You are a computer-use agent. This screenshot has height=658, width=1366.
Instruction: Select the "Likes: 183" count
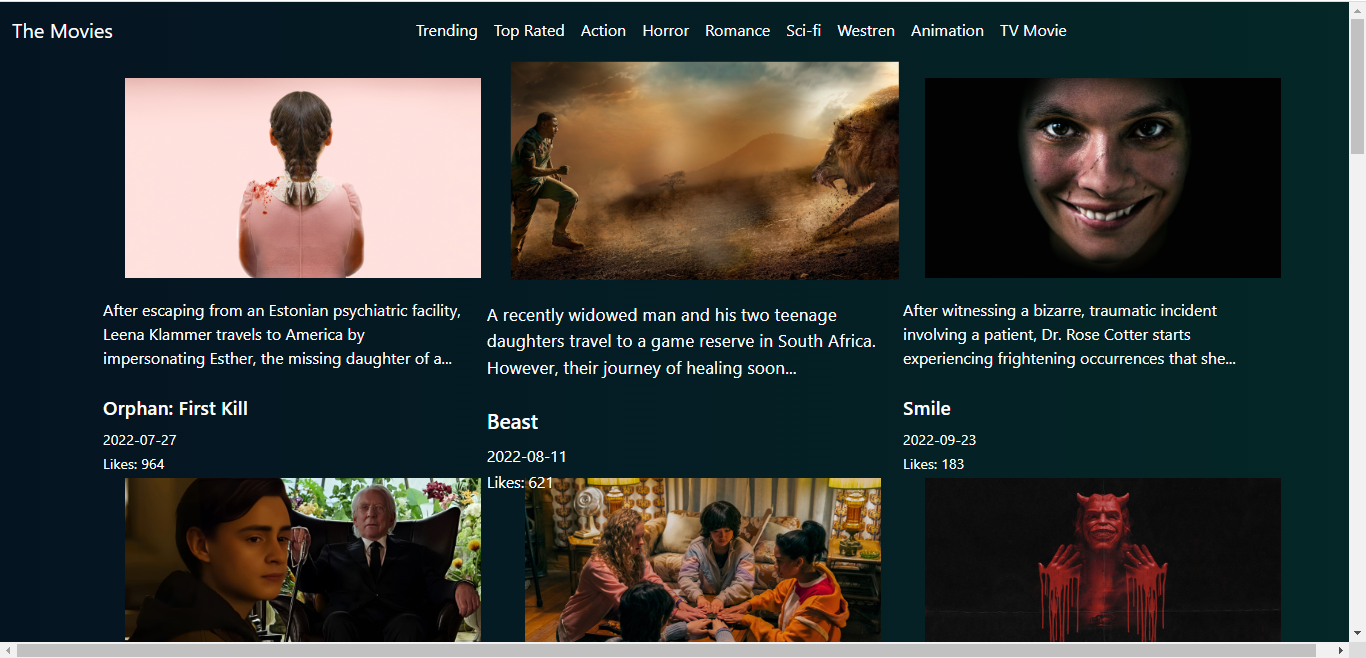tap(934, 464)
